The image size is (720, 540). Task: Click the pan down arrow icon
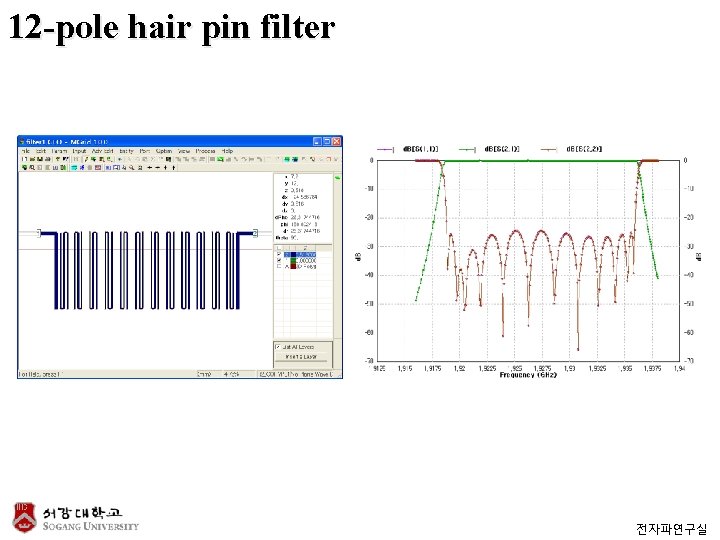pyautogui.click(x=173, y=168)
